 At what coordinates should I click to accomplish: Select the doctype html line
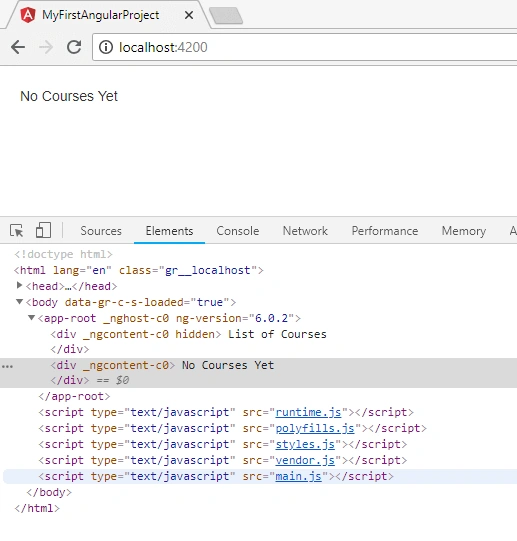pyautogui.click(x=64, y=254)
